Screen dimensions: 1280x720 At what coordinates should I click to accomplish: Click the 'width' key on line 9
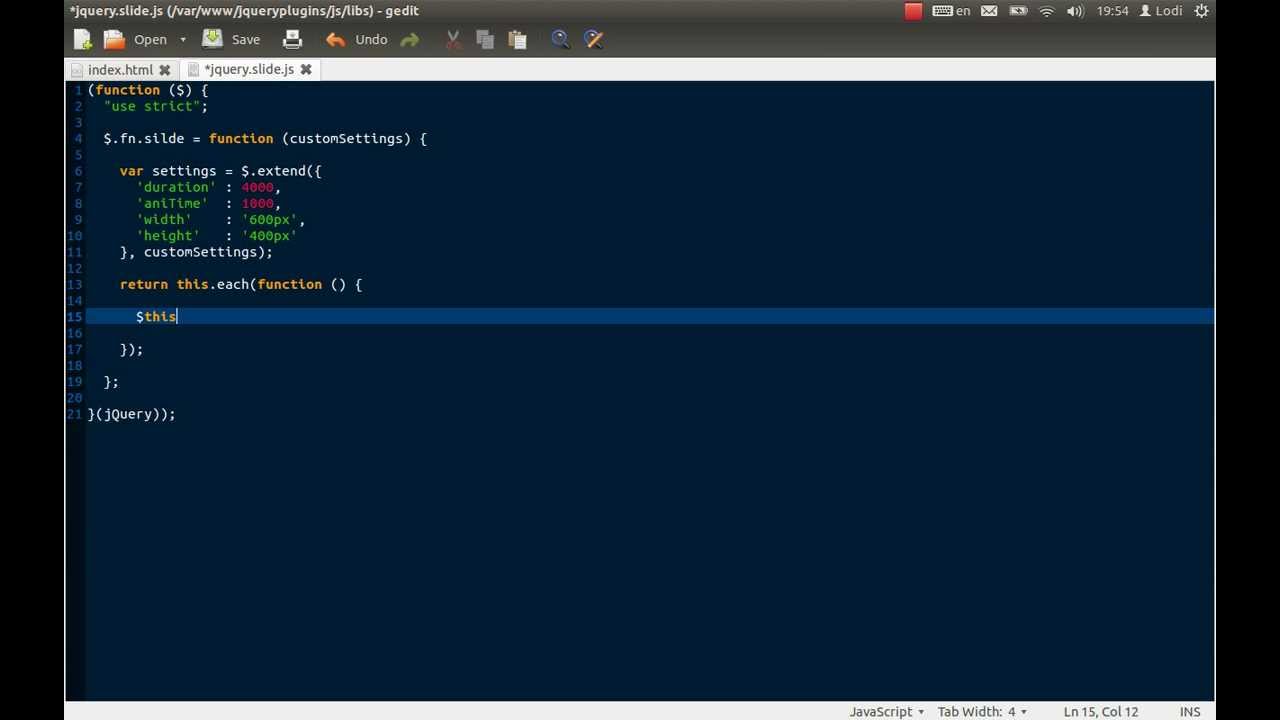(164, 220)
